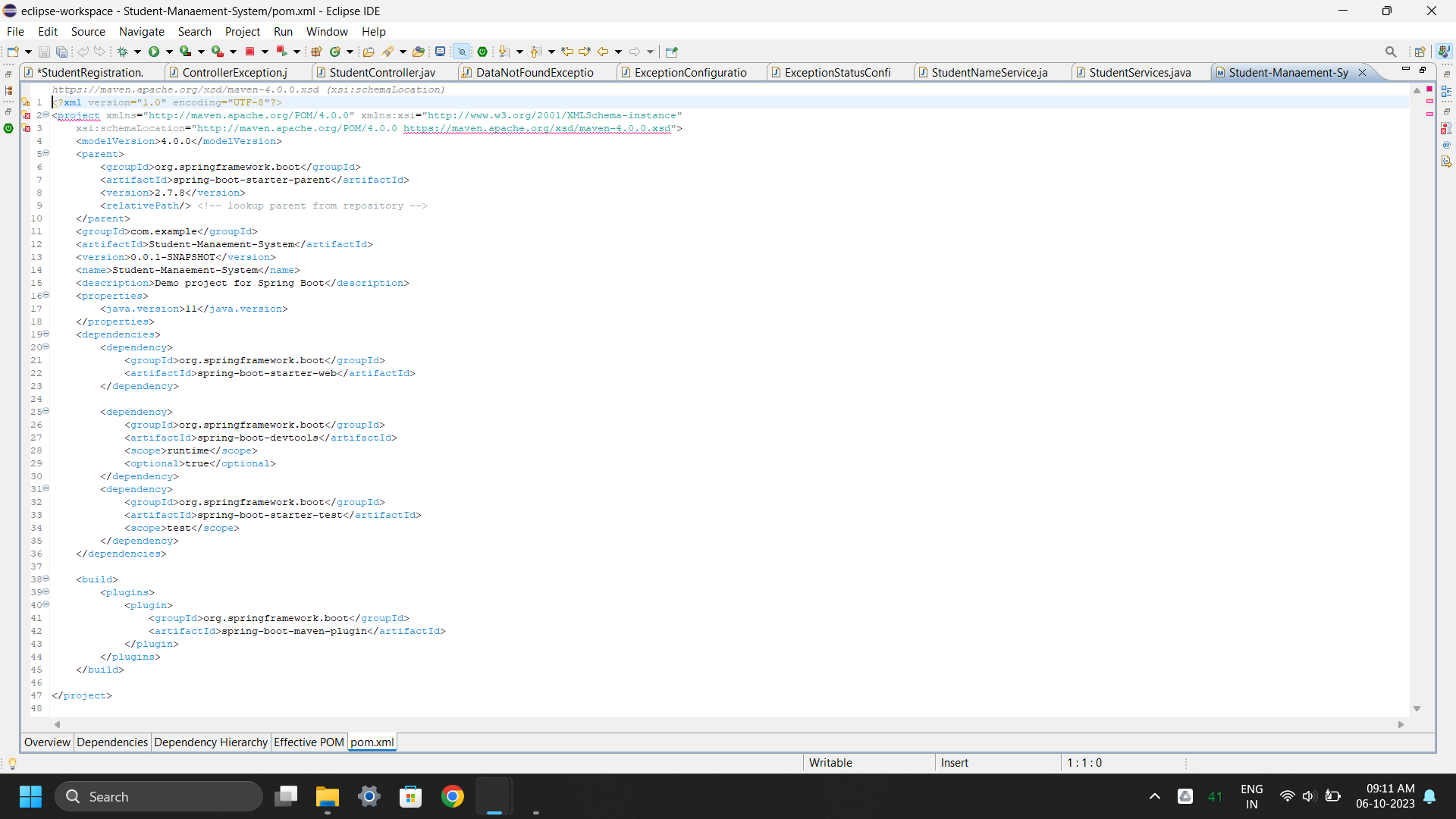Click the yellow Back arrow icon
The height and width of the screenshot is (819, 1456).
click(603, 52)
